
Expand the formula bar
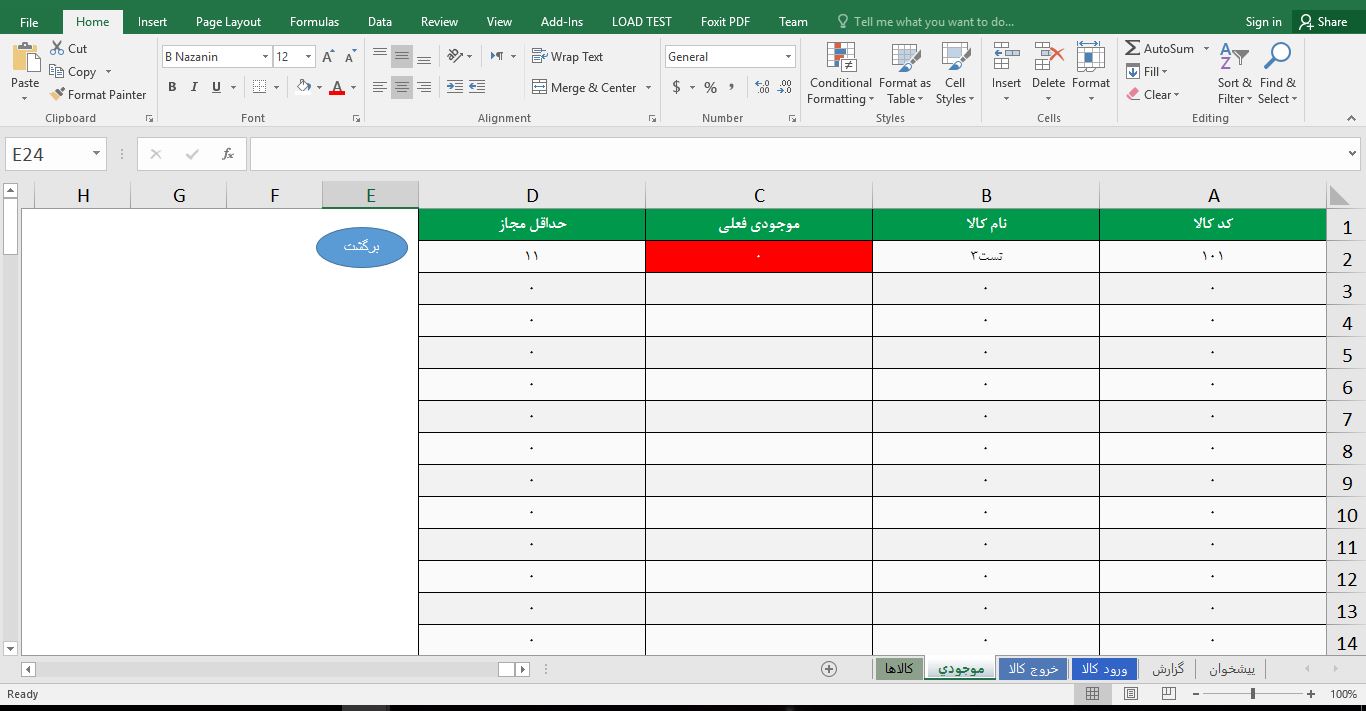click(1353, 154)
